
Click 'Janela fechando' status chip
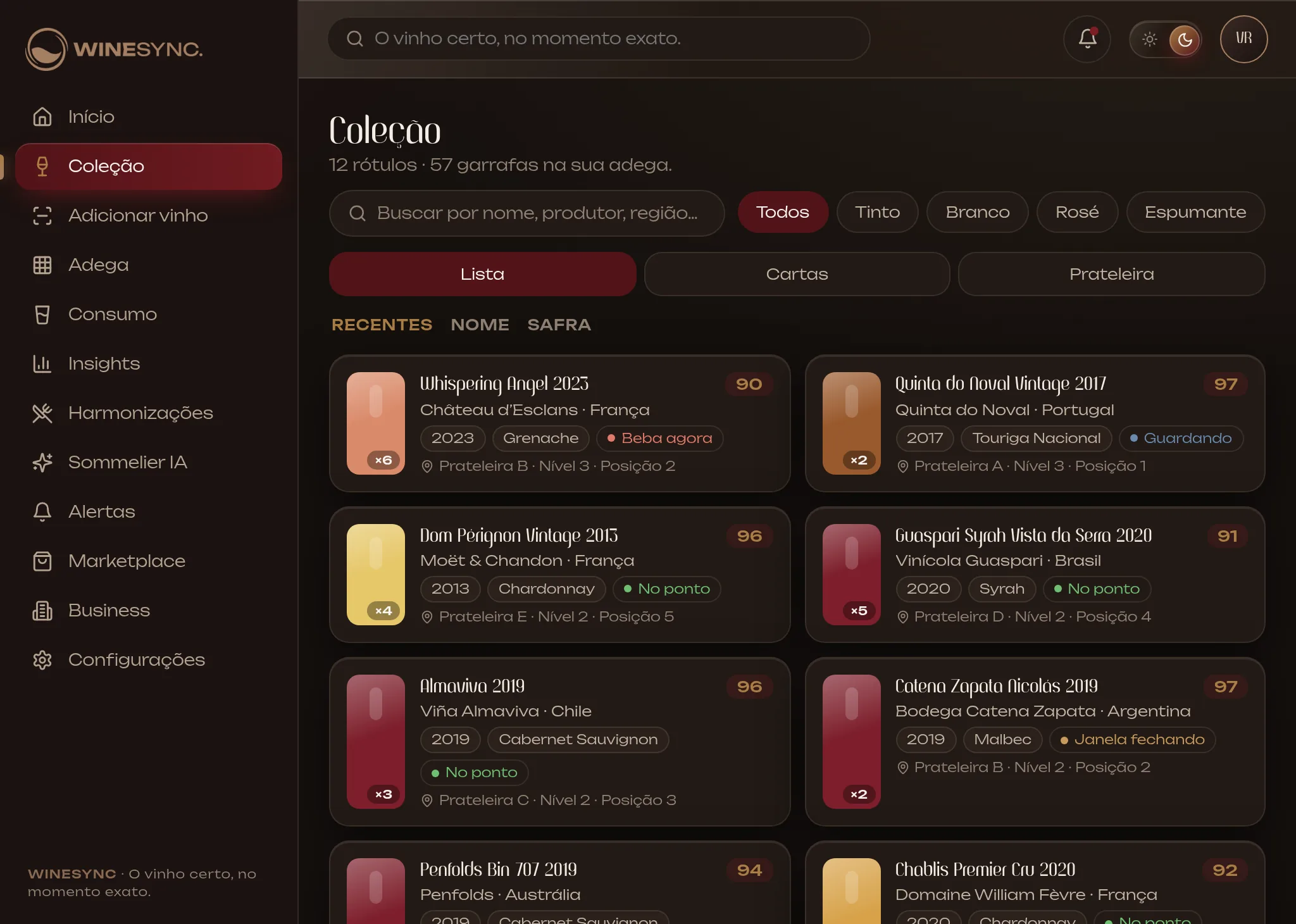[x=1132, y=739]
